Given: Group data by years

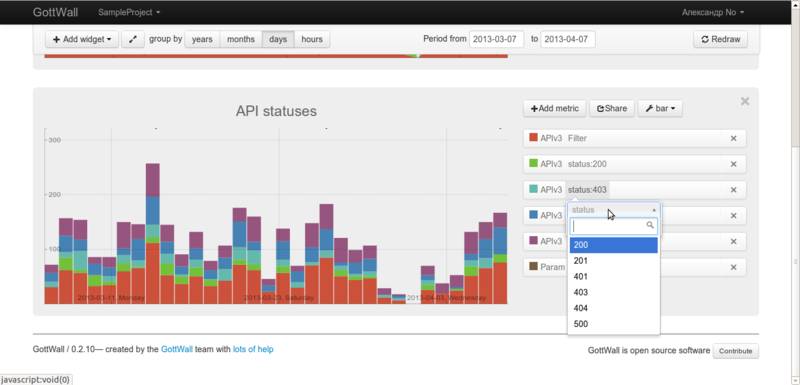Looking at the screenshot, I should click(202, 39).
